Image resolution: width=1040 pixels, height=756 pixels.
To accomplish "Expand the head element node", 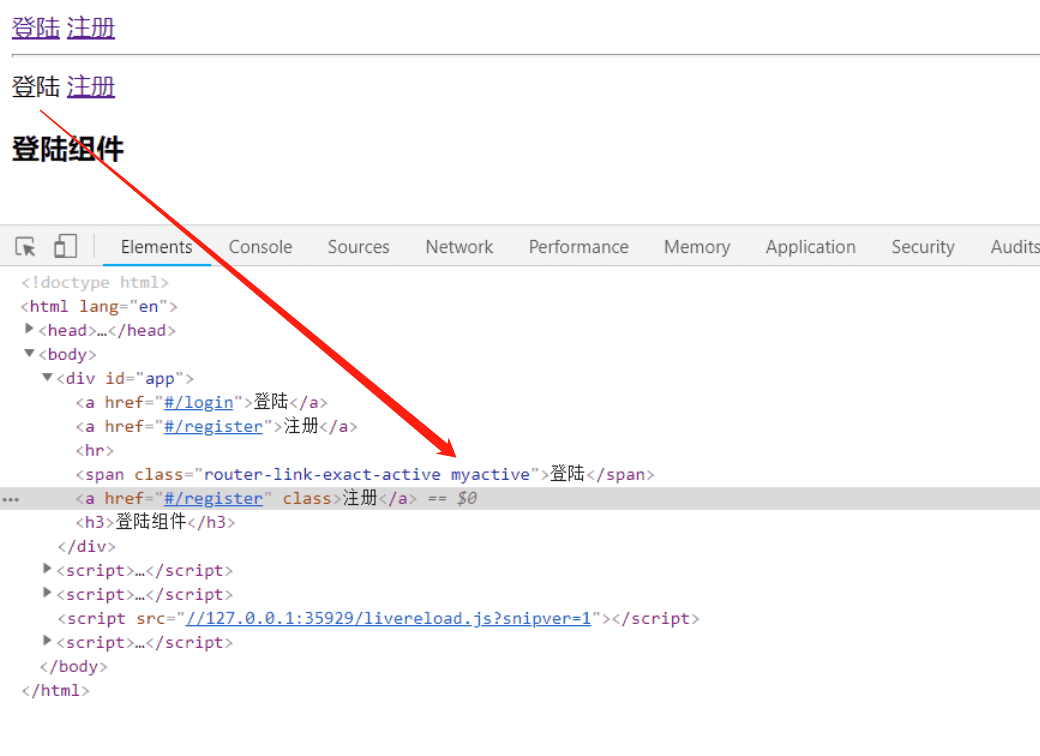I will click(29, 329).
